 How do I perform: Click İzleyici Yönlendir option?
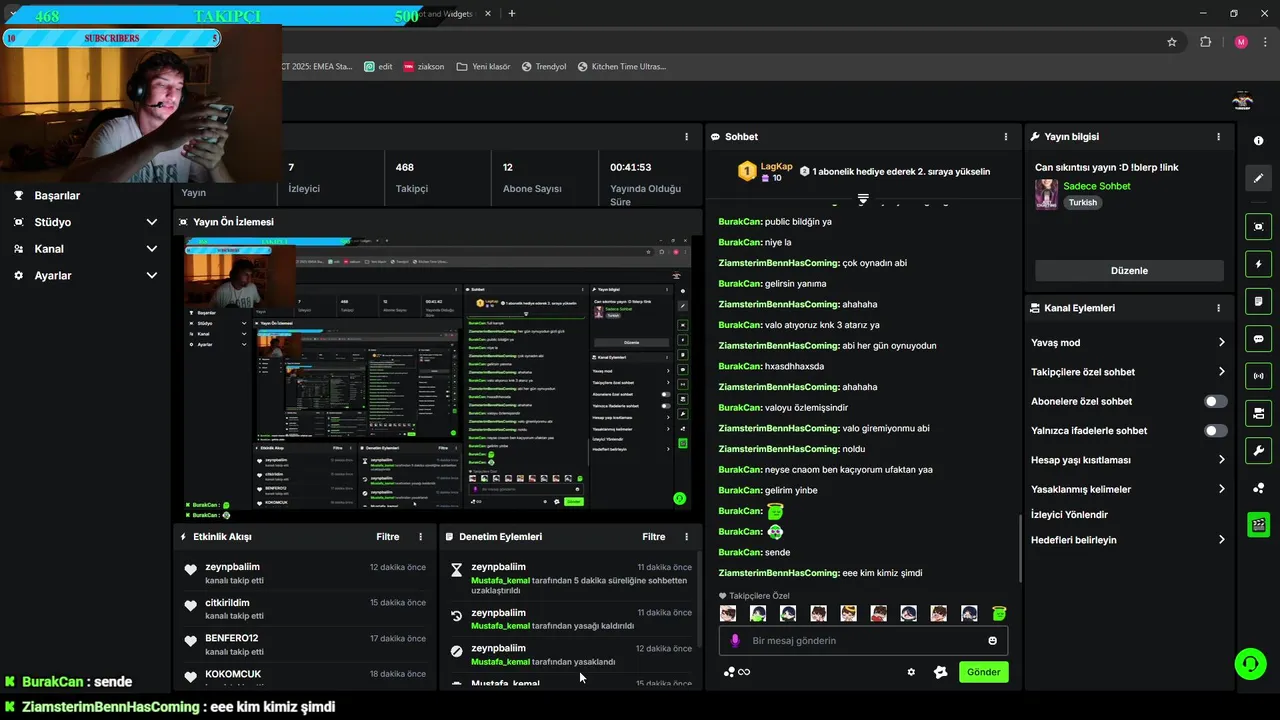point(1069,515)
